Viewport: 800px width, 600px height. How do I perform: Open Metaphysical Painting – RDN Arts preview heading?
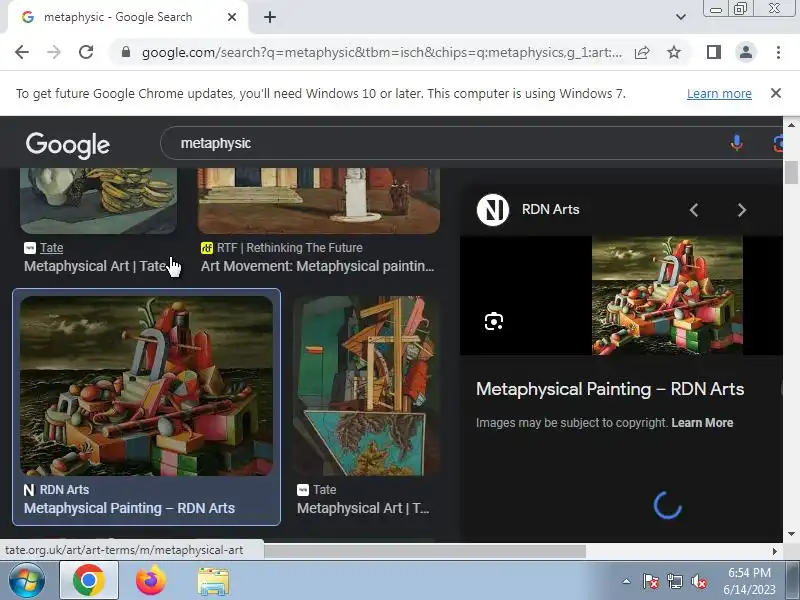[x=610, y=389]
